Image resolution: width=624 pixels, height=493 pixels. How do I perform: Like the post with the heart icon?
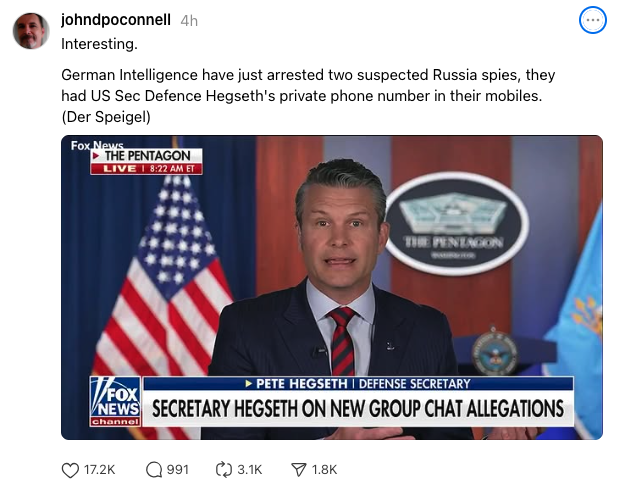point(70,470)
